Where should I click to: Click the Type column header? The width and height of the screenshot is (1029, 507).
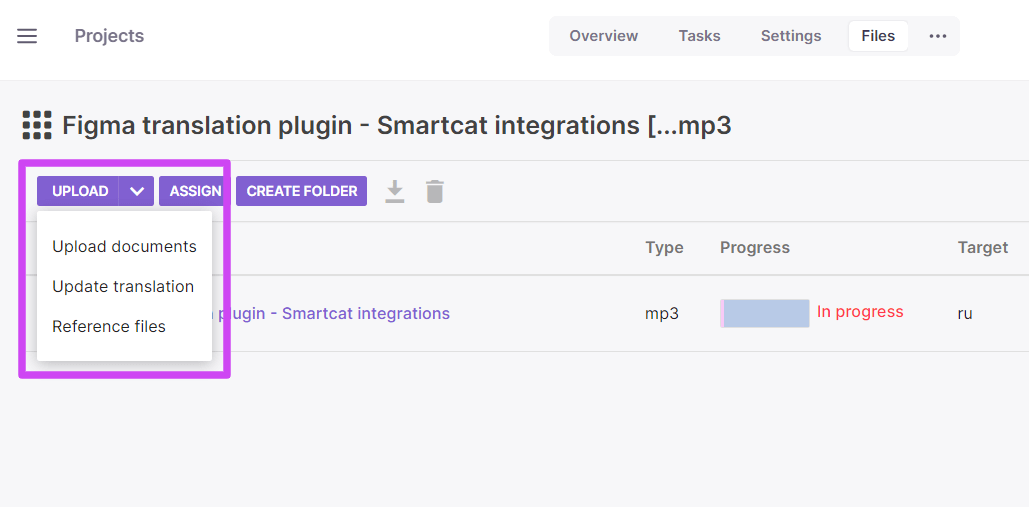tap(664, 248)
